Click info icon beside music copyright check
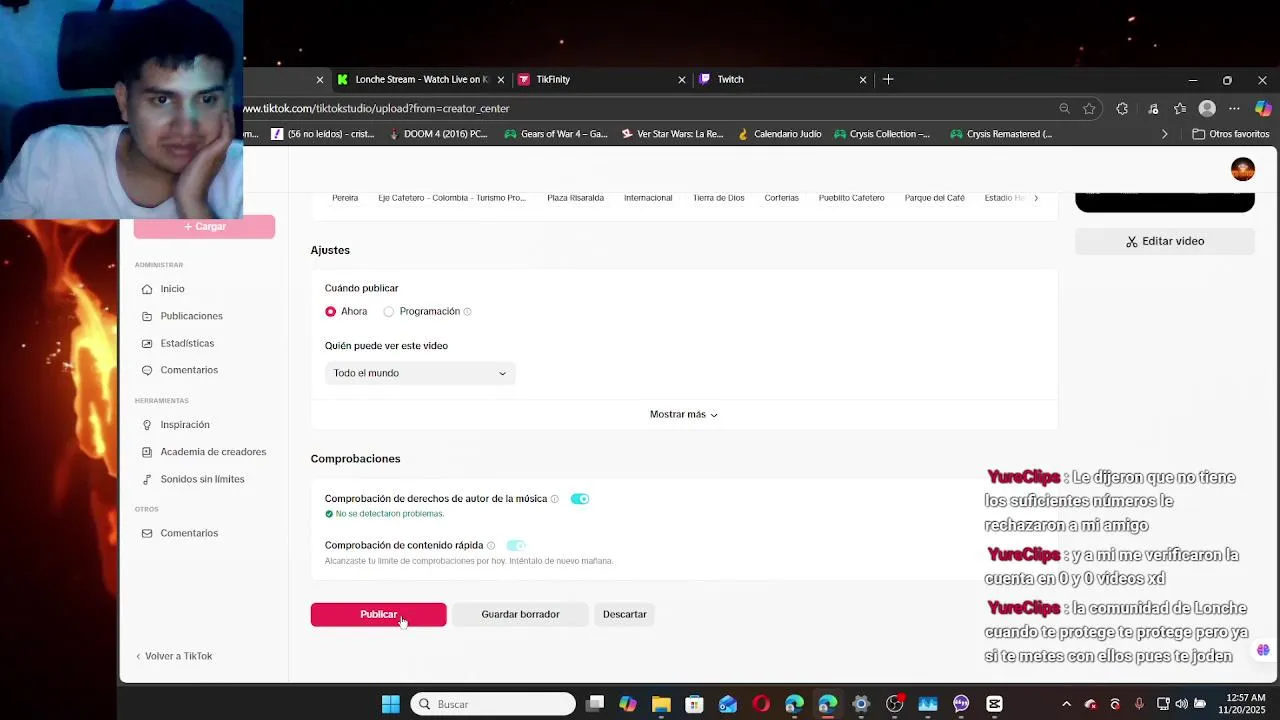 click(x=555, y=499)
